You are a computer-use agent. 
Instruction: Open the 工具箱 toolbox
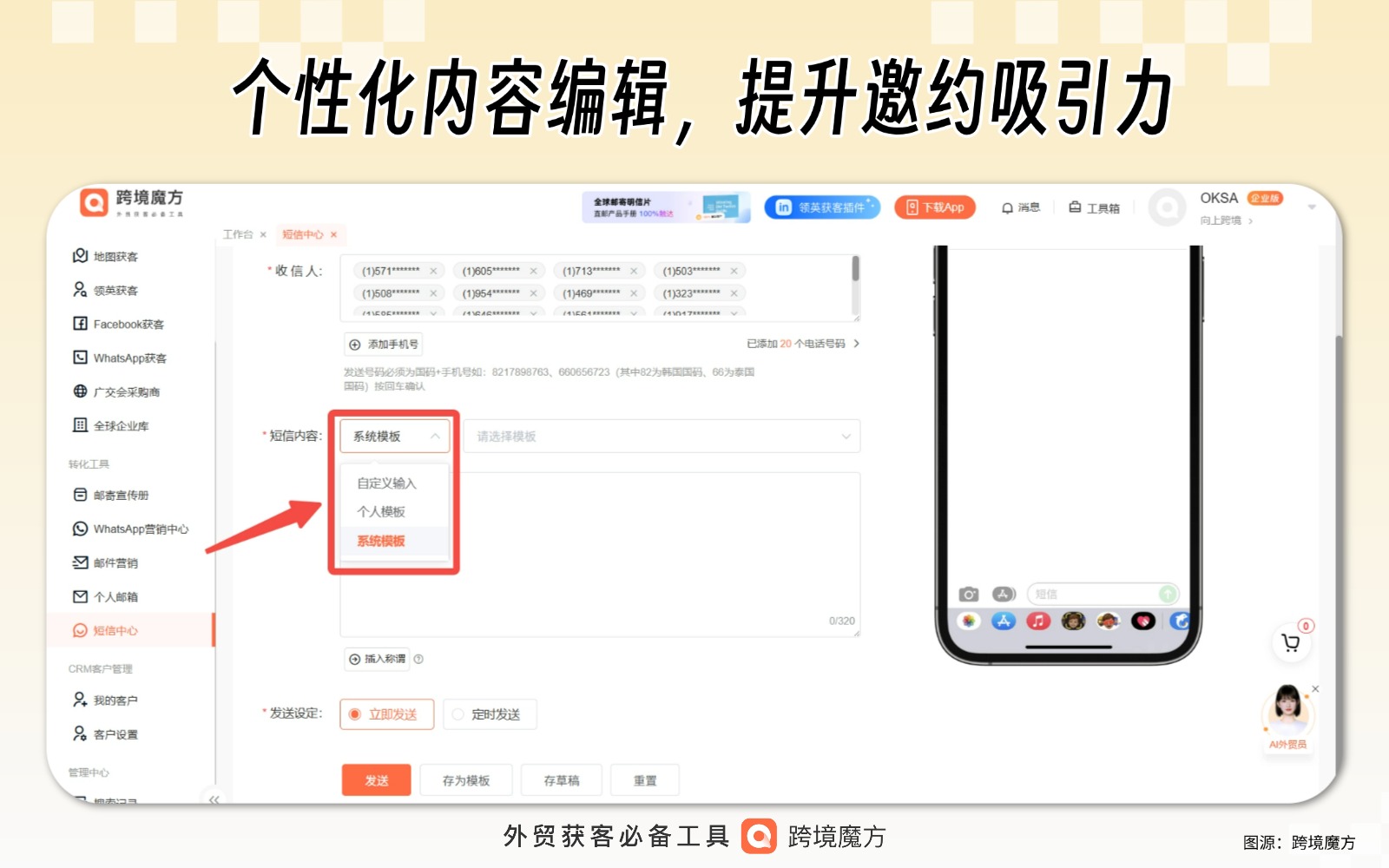[x=1094, y=208]
